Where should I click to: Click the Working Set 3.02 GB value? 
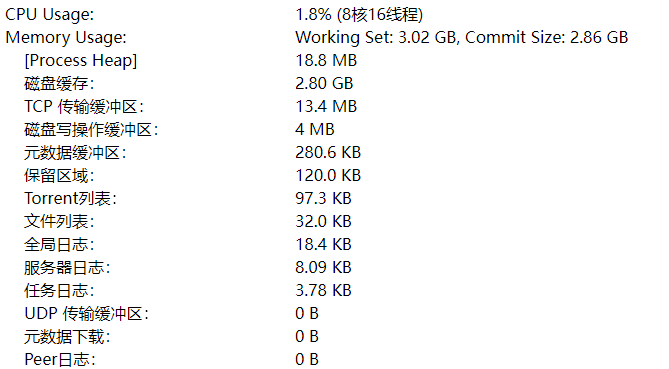pos(376,38)
